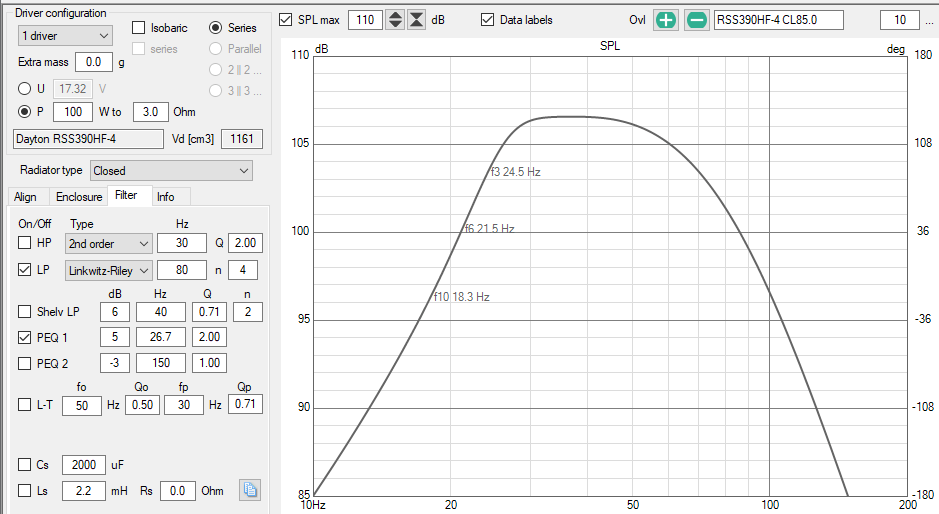
Task: Click the PEQ 1 gain 5 dB field
Action: pos(114,337)
